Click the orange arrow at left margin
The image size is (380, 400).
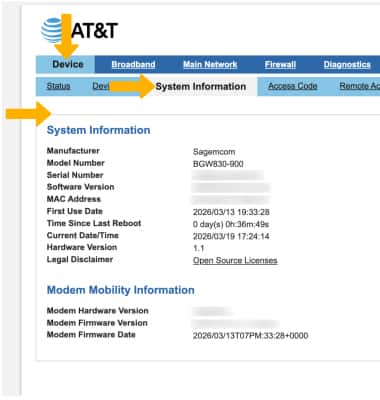28,114
